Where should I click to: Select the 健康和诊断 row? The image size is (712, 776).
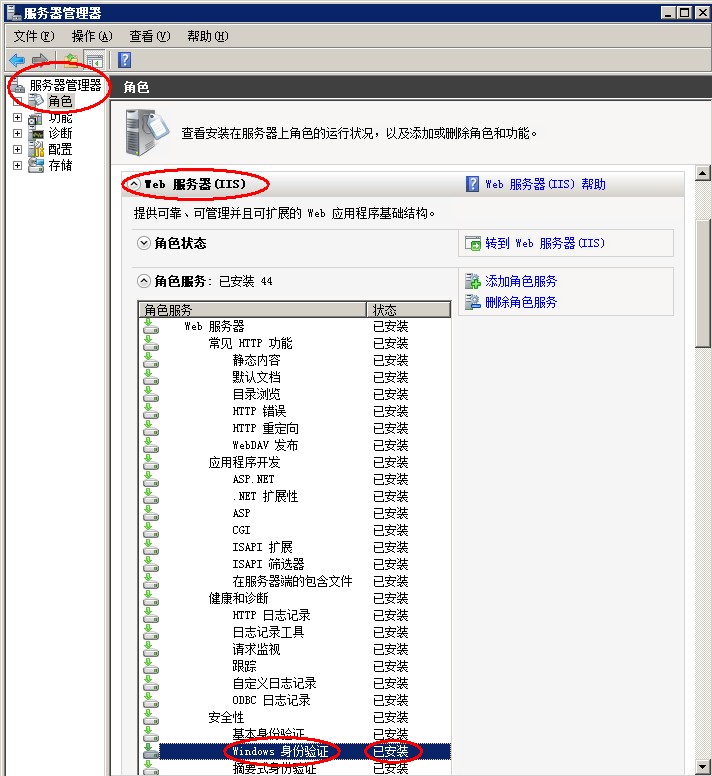pyautogui.click(x=295, y=598)
